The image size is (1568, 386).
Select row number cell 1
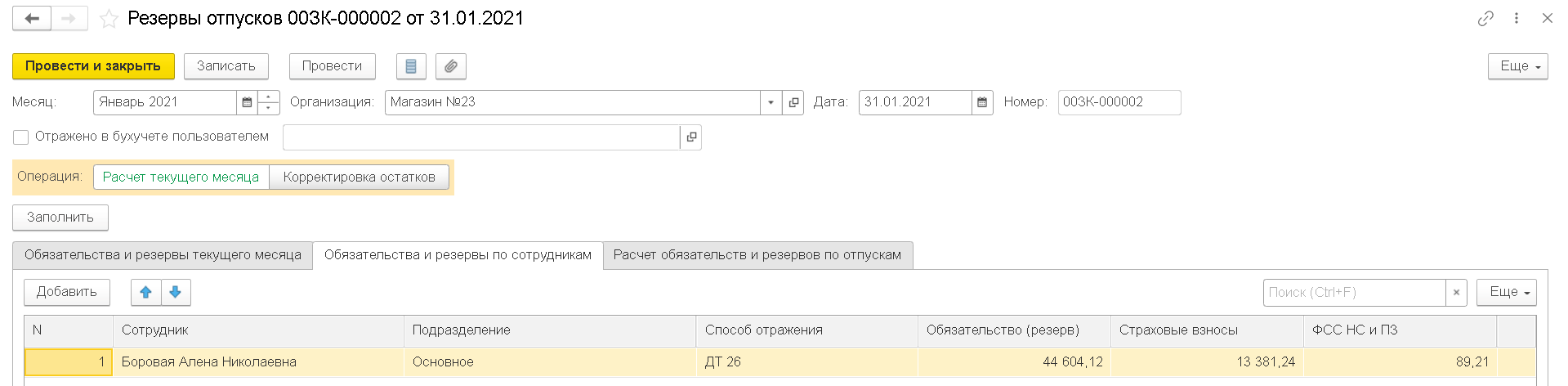coord(69,361)
